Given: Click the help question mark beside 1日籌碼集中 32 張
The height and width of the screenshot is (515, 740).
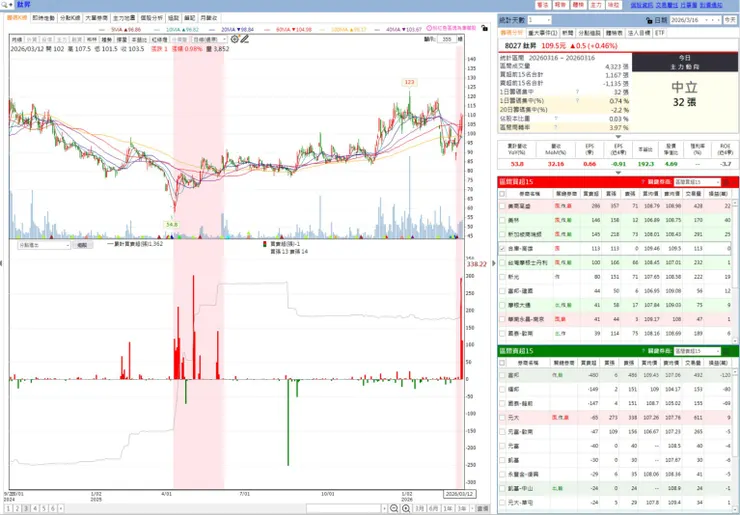Looking at the screenshot, I should [577, 92].
